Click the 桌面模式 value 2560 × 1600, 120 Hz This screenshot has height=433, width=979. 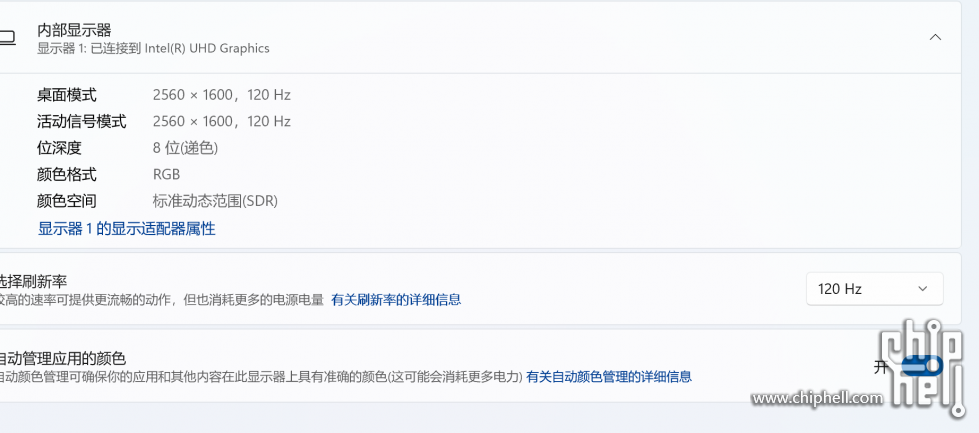tap(222, 95)
